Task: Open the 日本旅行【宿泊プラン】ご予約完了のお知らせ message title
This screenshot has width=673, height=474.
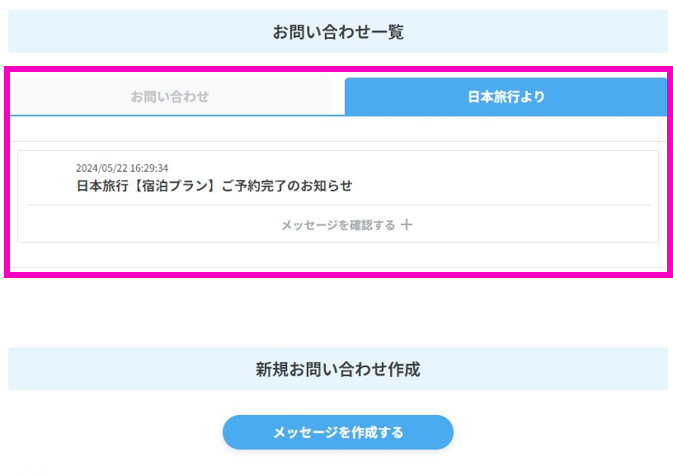Action: 214,185
